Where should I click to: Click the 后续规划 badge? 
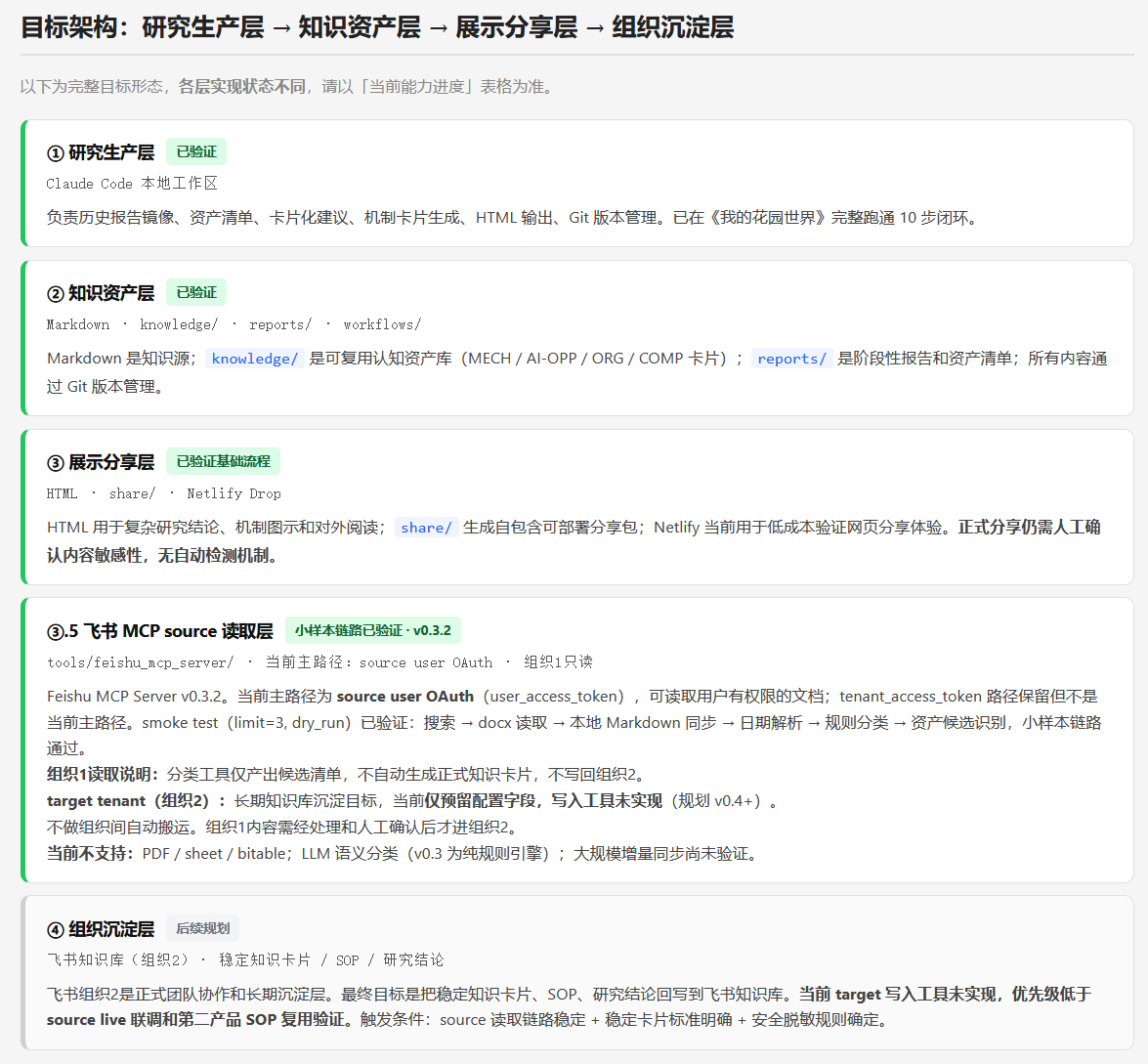(x=203, y=928)
